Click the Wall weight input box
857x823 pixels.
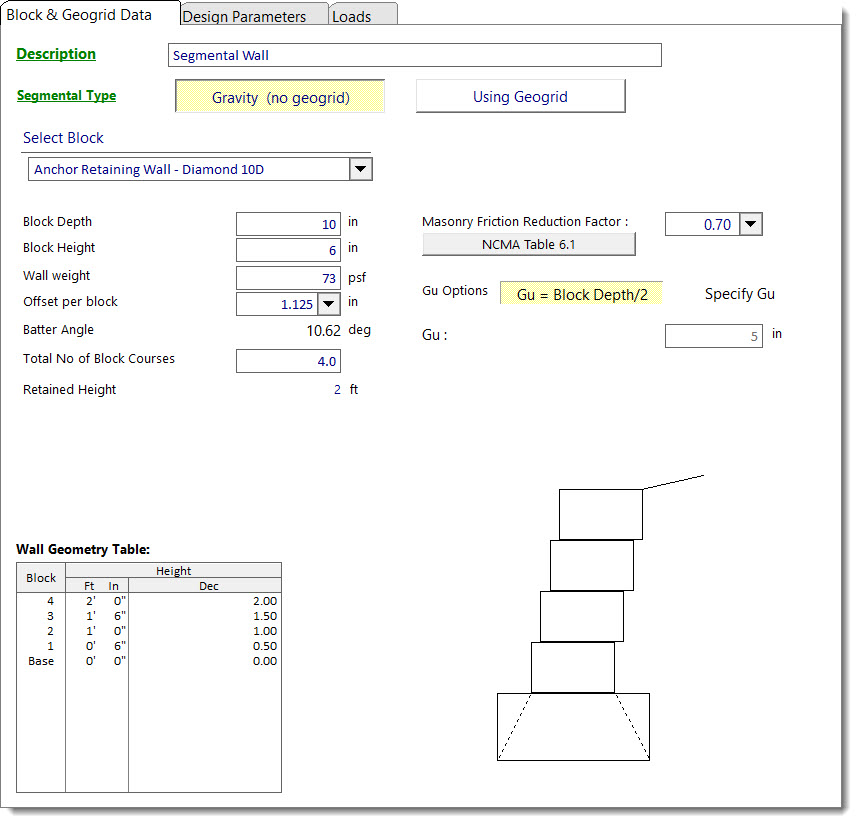288,277
